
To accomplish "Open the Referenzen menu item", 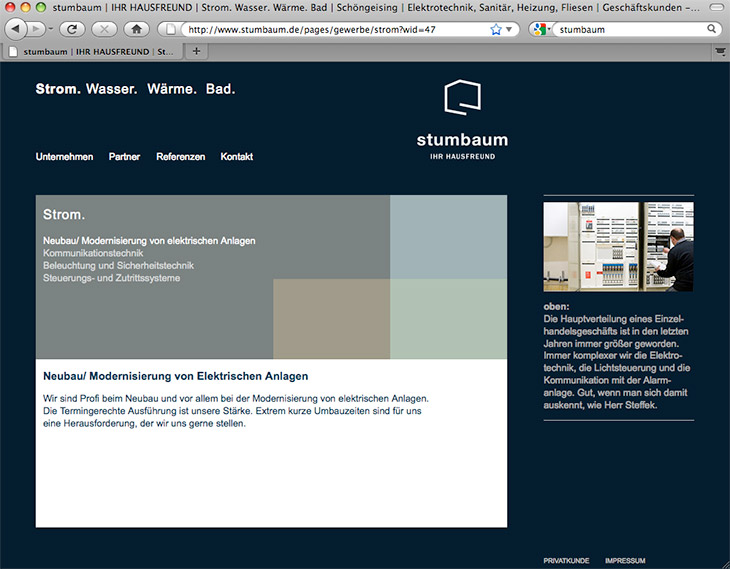I will pos(181,156).
